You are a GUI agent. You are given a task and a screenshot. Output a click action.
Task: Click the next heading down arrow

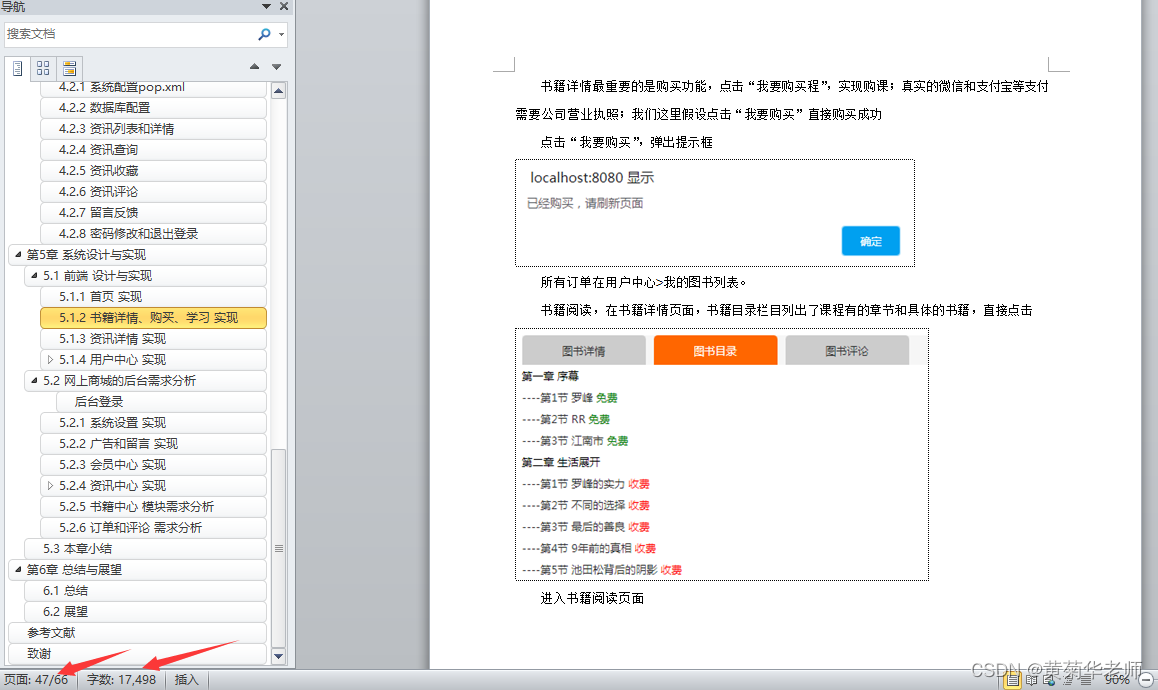276,66
